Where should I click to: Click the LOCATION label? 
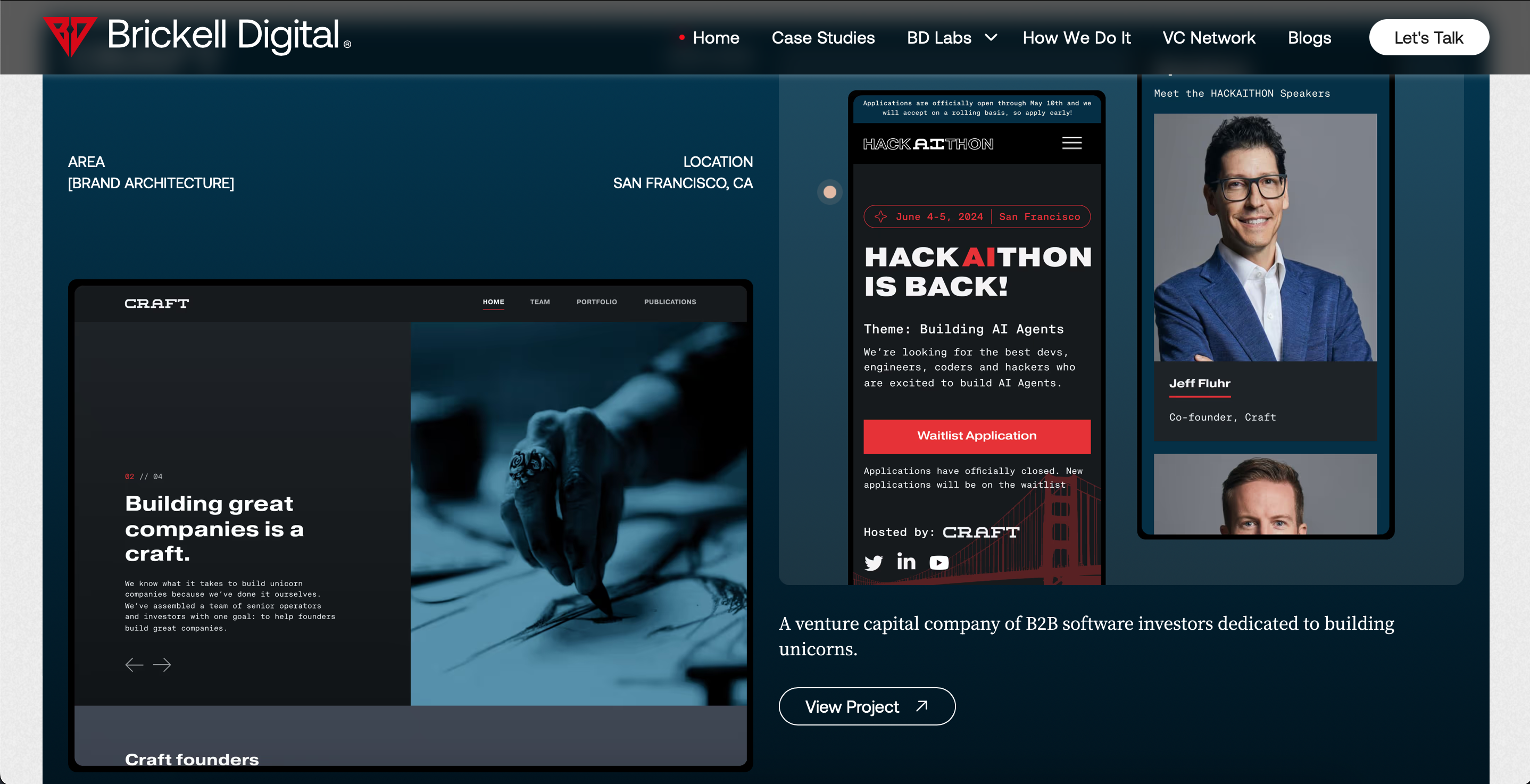[x=718, y=162]
